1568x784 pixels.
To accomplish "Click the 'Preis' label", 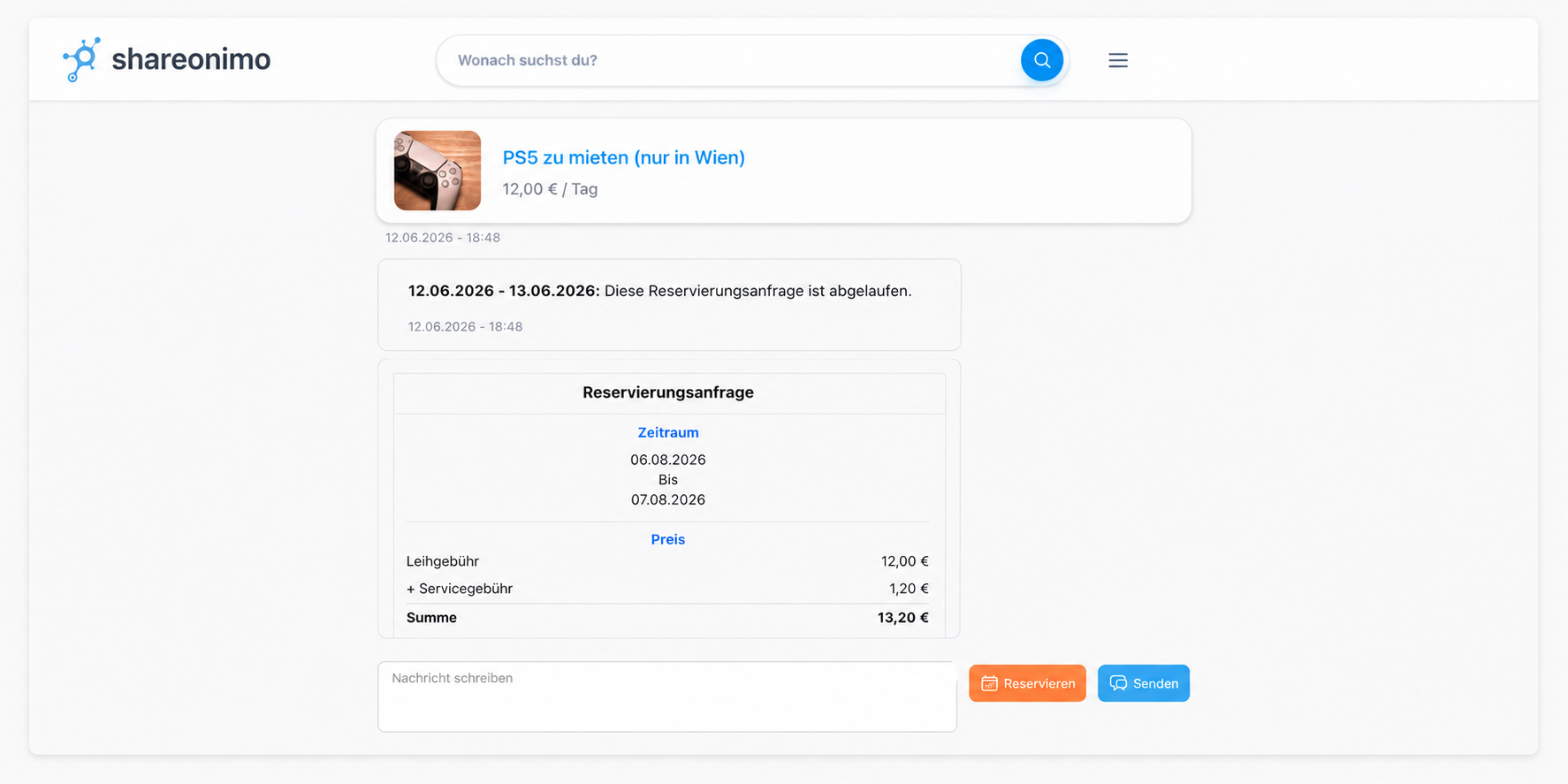I will pos(668,539).
